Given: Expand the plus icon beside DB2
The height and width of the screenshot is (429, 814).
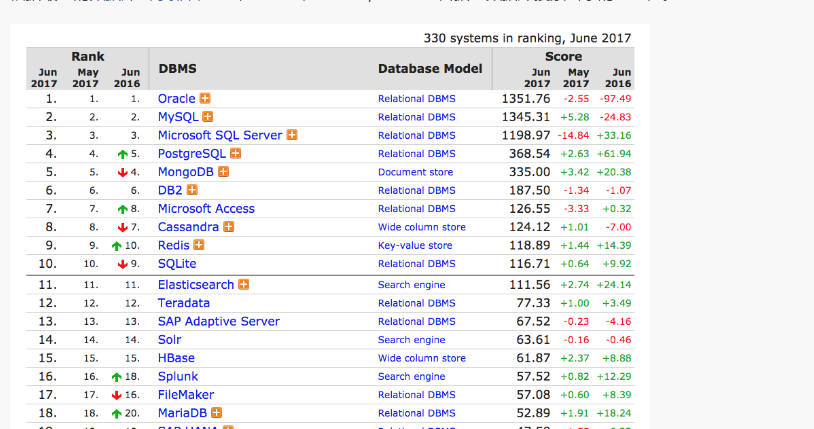Looking at the screenshot, I should pos(192,190).
